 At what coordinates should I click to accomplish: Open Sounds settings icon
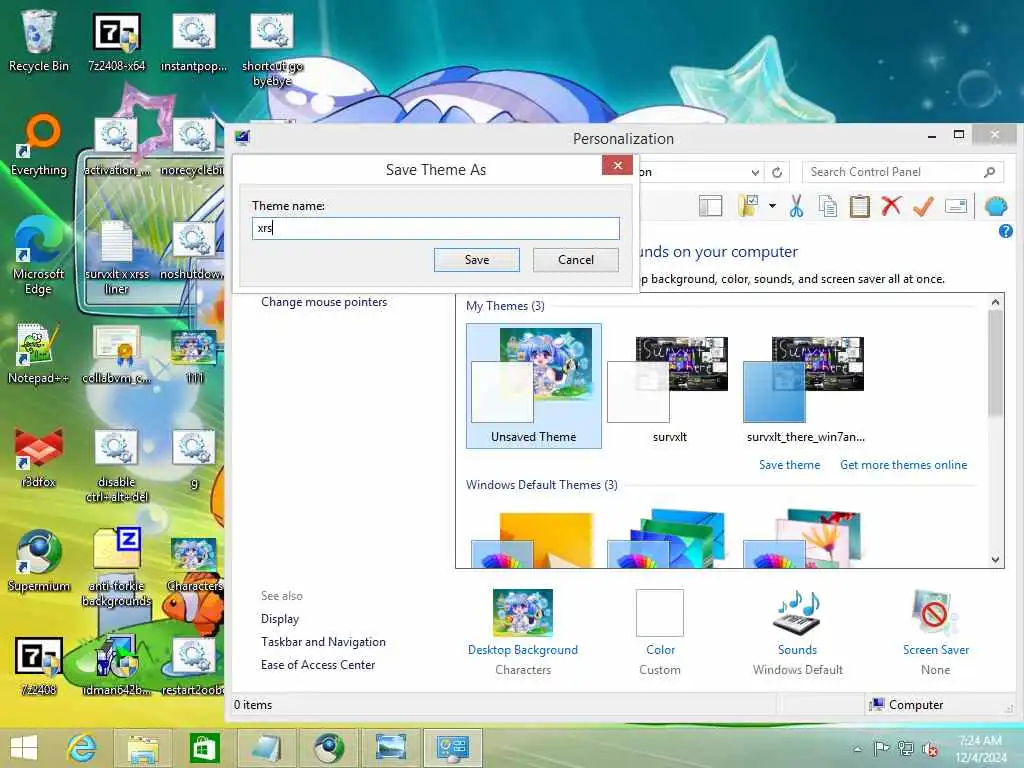[x=797, y=613]
